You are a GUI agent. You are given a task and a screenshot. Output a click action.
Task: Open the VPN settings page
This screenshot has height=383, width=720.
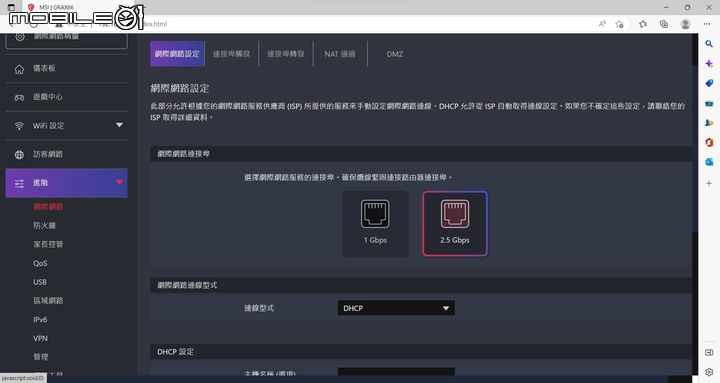point(40,338)
